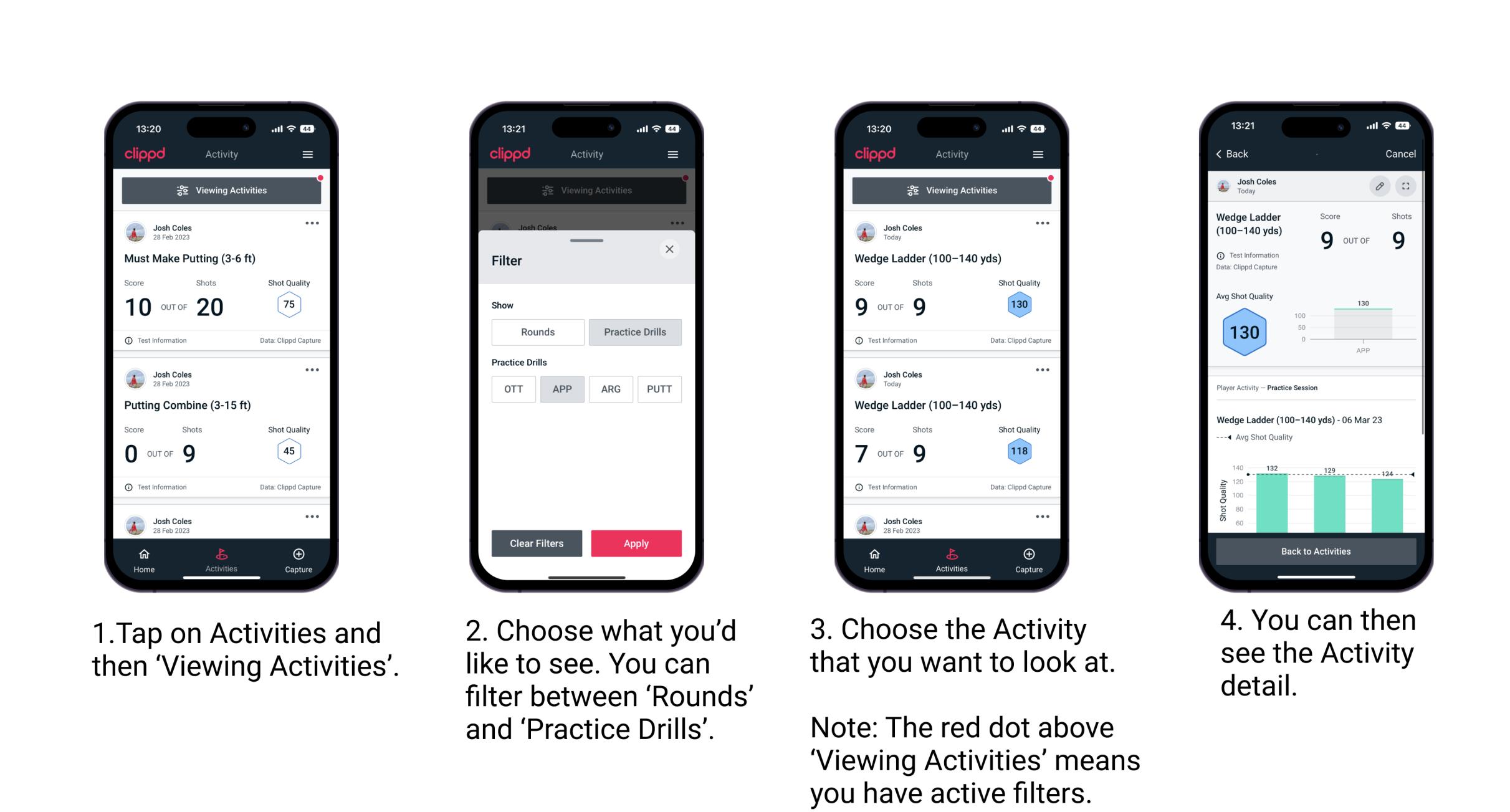
Task: Tap the Clear Filters button in filter panel
Action: click(536, 543)
